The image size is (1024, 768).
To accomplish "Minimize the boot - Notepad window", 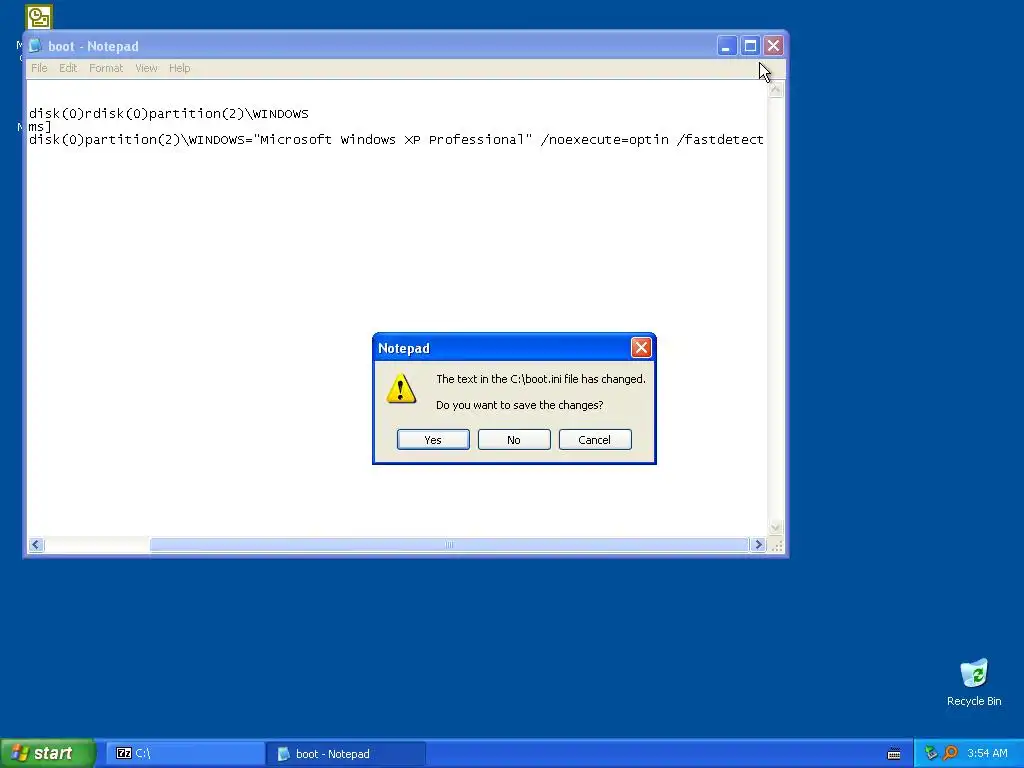I will pyautogui.click(x=726, y=46).
